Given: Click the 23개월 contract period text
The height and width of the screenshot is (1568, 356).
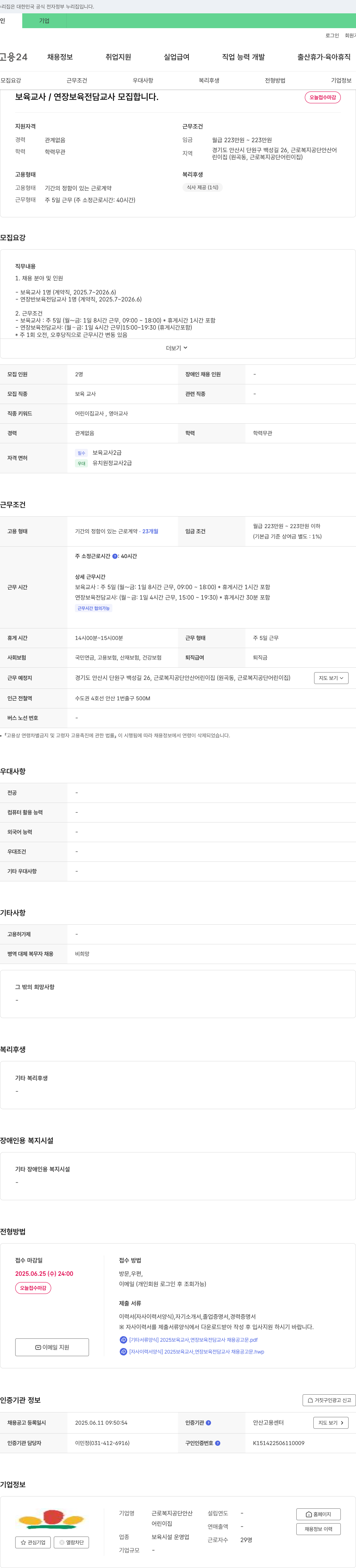Looking at the screenshot, I should click(x=150, y=531).
